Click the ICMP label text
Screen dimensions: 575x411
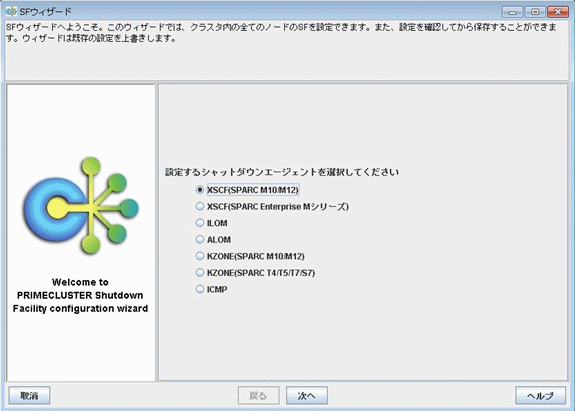coord(217,289)
